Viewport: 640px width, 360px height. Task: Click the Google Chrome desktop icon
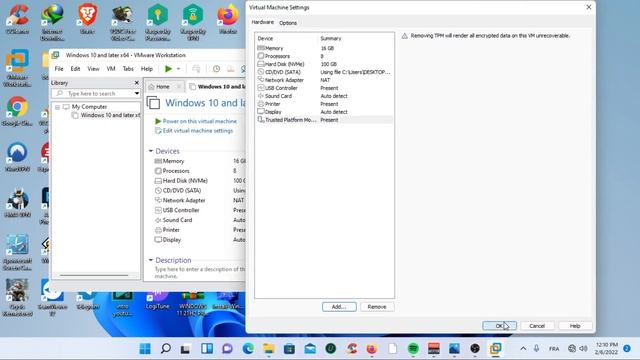[17, 111]
